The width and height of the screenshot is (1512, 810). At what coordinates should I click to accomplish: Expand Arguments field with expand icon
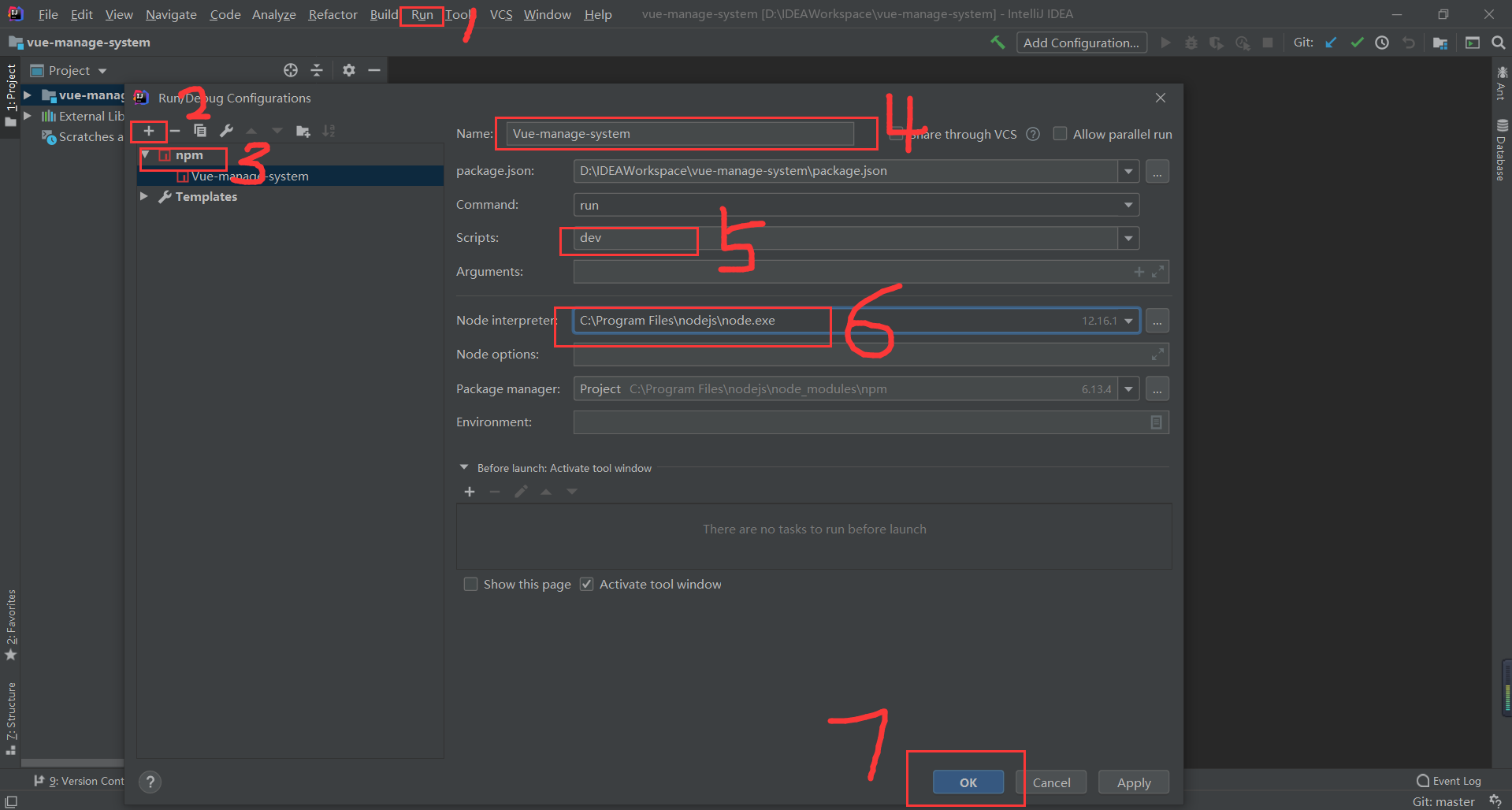[1157, 272]
